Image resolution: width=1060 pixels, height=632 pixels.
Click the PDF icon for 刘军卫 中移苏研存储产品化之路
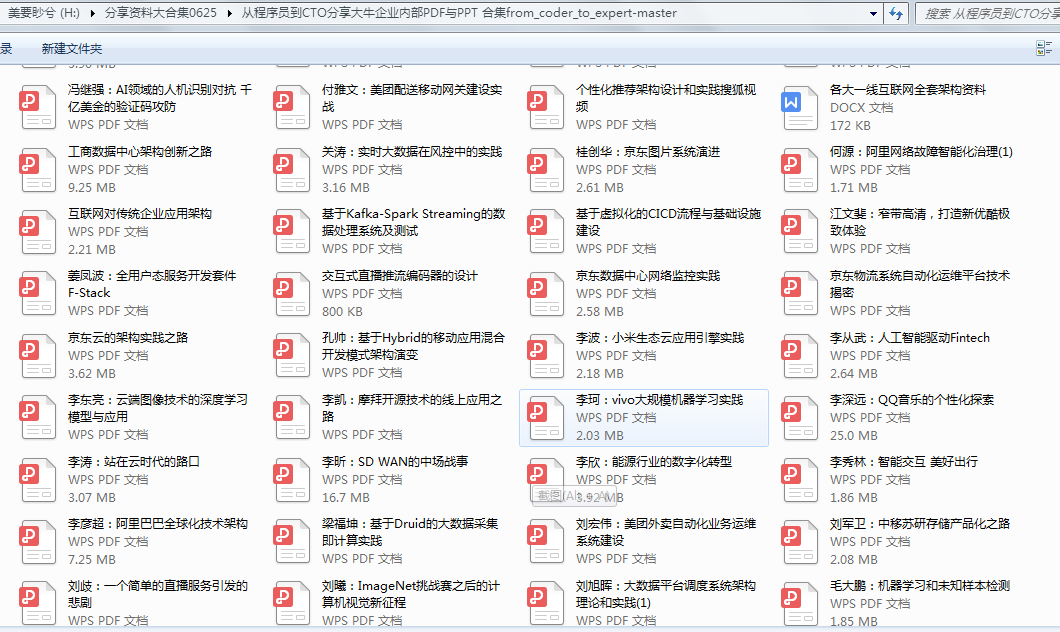800,541
